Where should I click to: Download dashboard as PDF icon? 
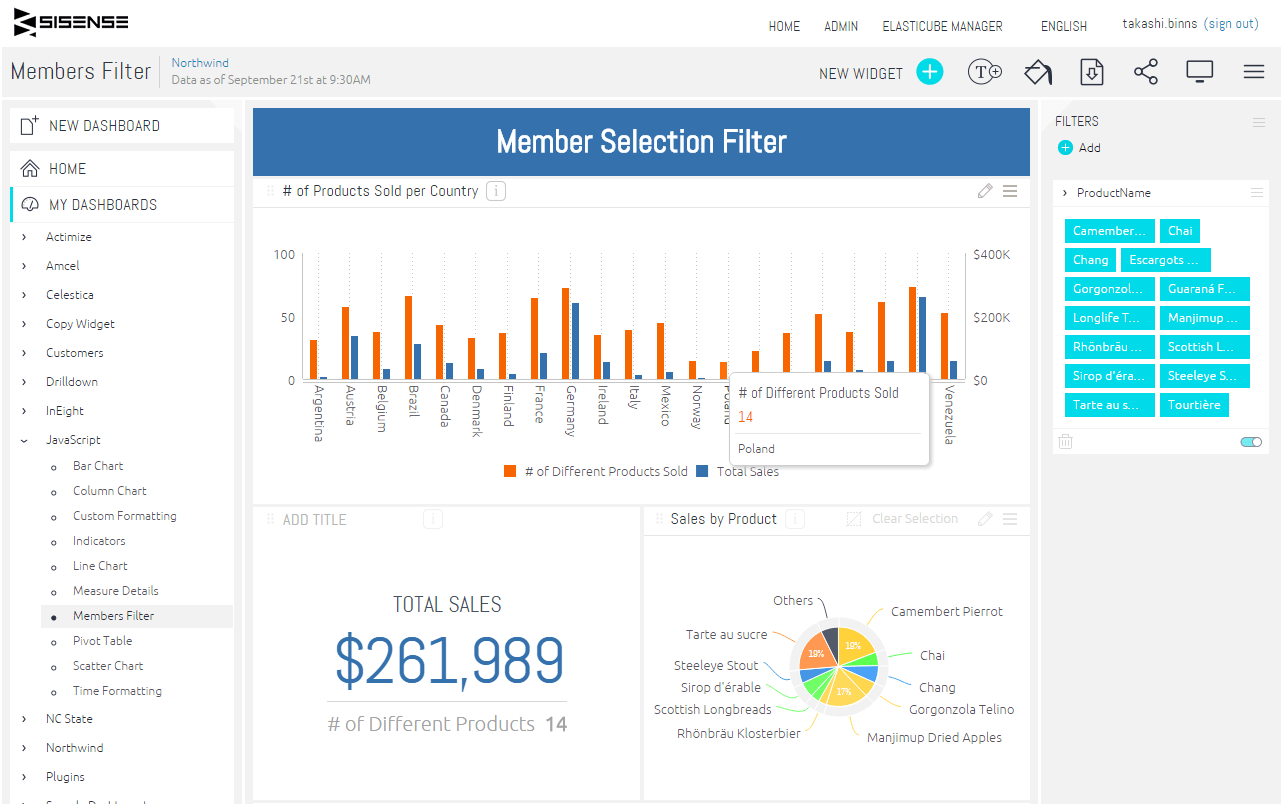pyautogui.click(x=1092, y=72)
